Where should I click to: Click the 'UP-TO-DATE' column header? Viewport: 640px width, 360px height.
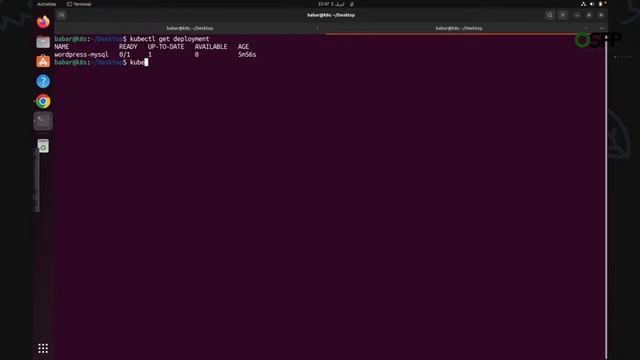coord(166,47)
